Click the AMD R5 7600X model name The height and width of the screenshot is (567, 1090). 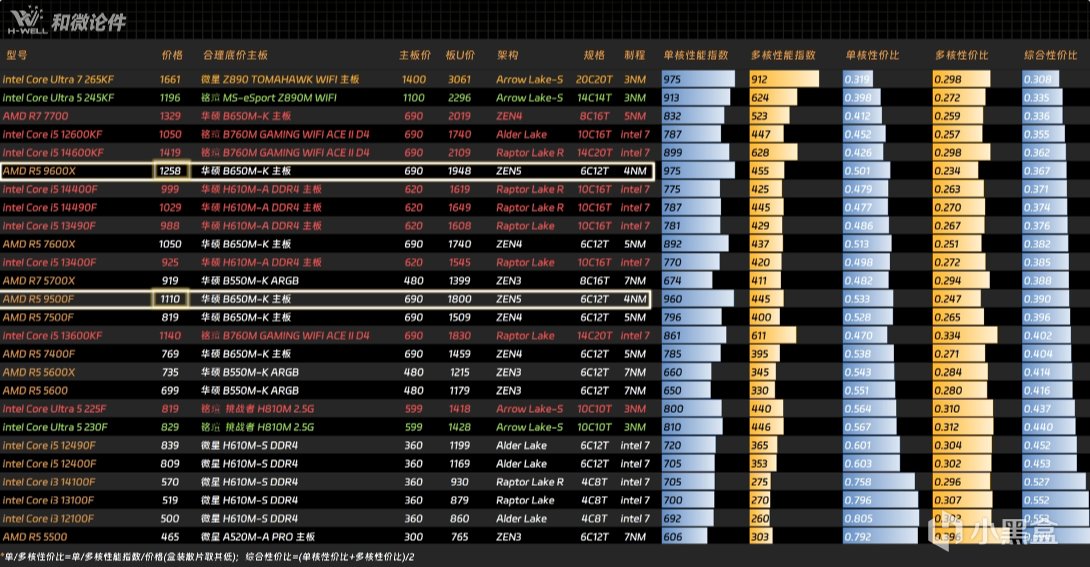click(39, 244)
